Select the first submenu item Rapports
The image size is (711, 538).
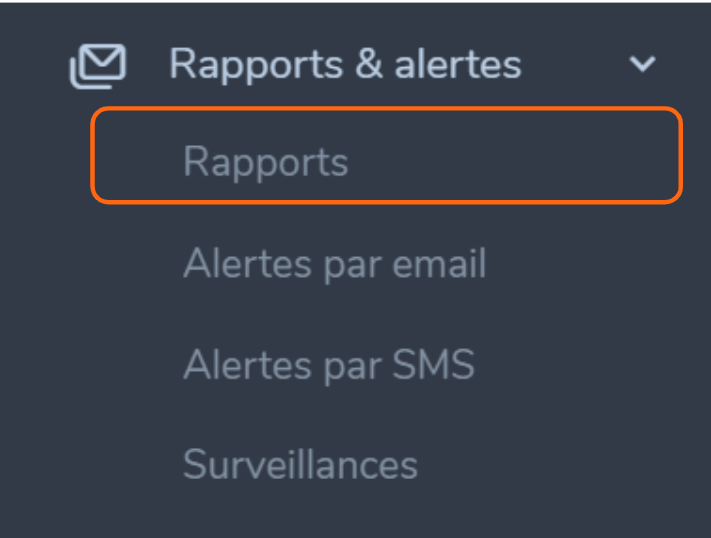point(386,156)
